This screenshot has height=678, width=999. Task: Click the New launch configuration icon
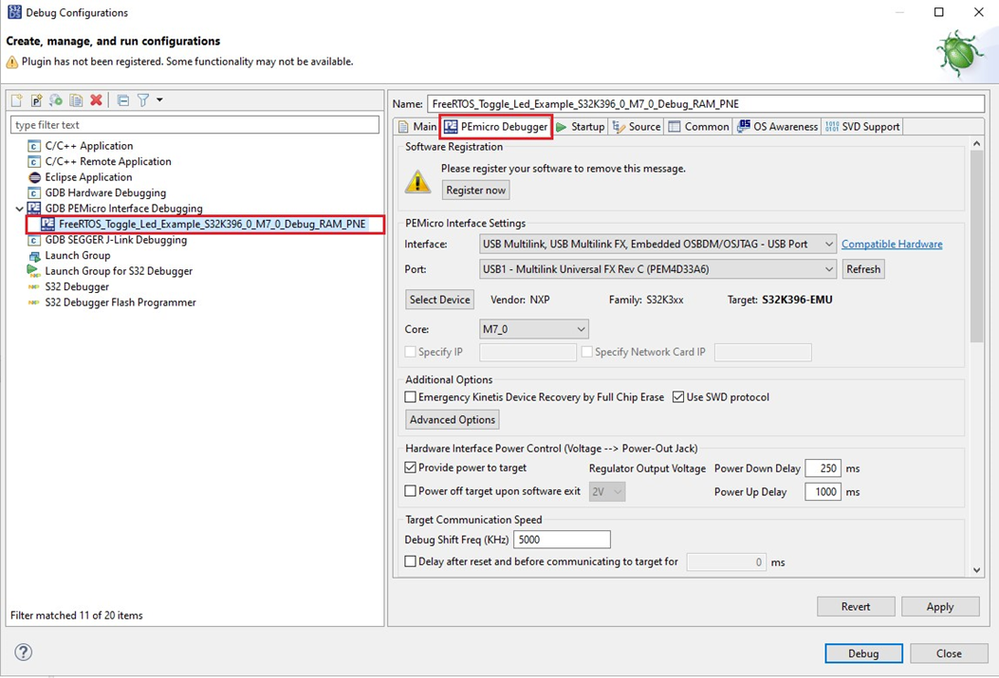(17, 100)
